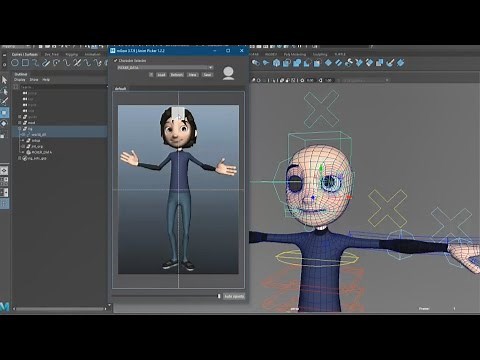Switch to Curves / Surfaces shelf tab

tap(25, 54)
